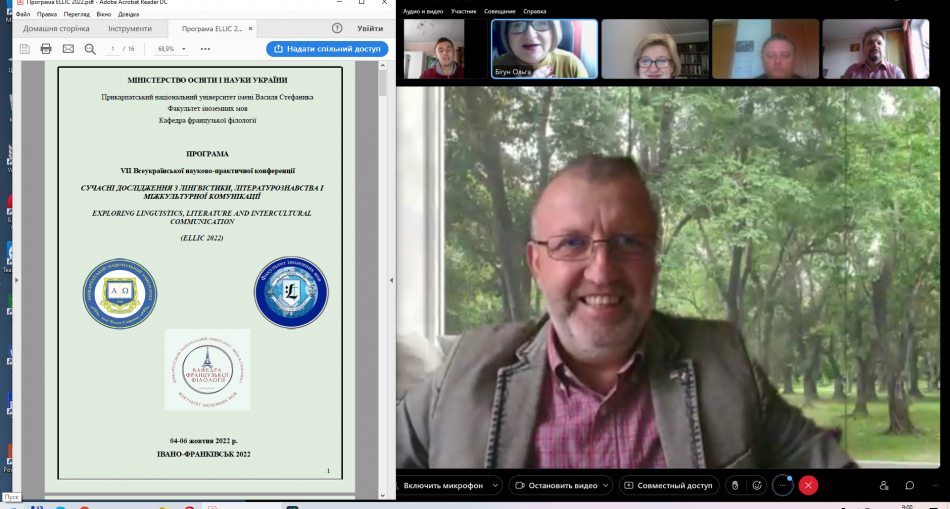Click the page number input field
The width and height of the screenshot is (950, 509).
pyautogui.click(x=114, y=48)
